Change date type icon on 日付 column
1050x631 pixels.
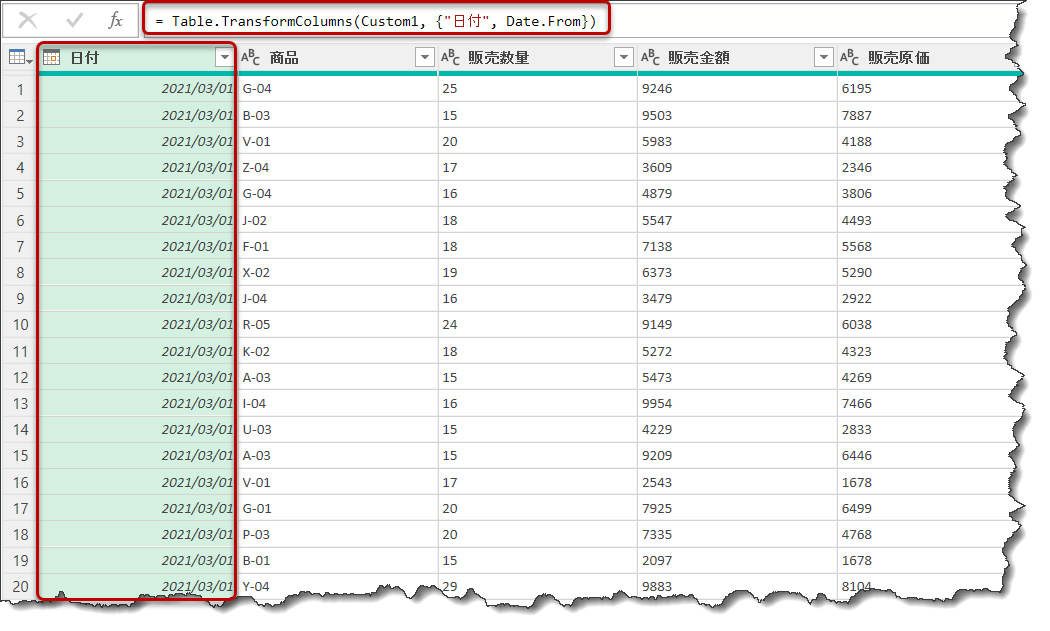coord(52,58)
